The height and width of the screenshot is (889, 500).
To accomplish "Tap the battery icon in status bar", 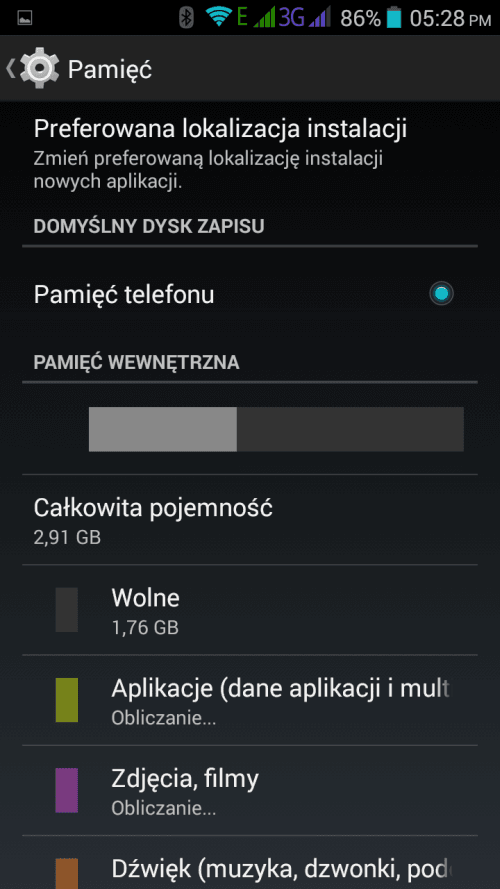I will [393, 18].
